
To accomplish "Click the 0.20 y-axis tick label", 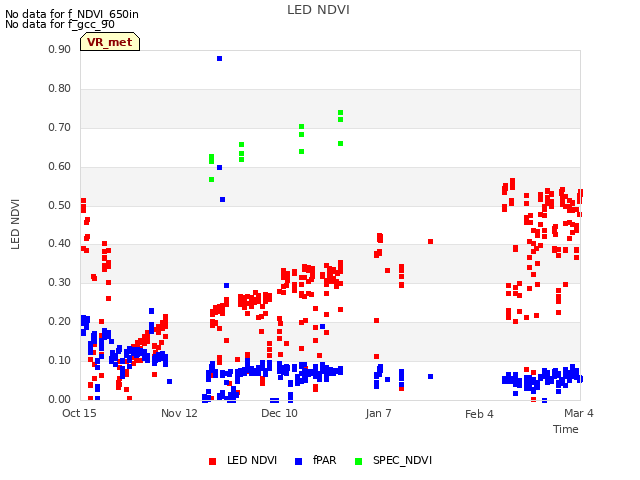I will [59, 322].
